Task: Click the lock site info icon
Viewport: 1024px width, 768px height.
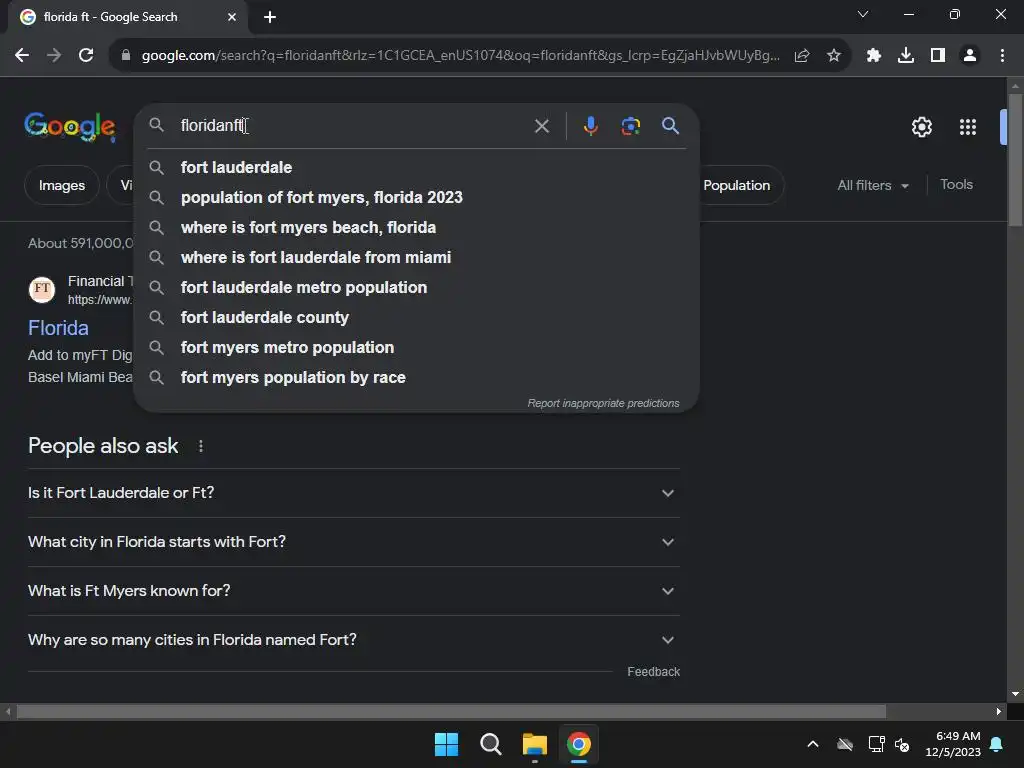Action: (126, 56)
